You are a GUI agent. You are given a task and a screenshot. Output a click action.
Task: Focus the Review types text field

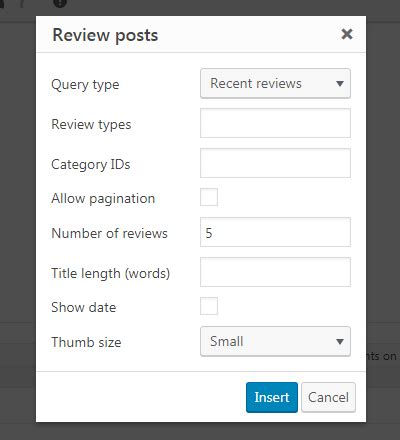(x=275, y=123)
